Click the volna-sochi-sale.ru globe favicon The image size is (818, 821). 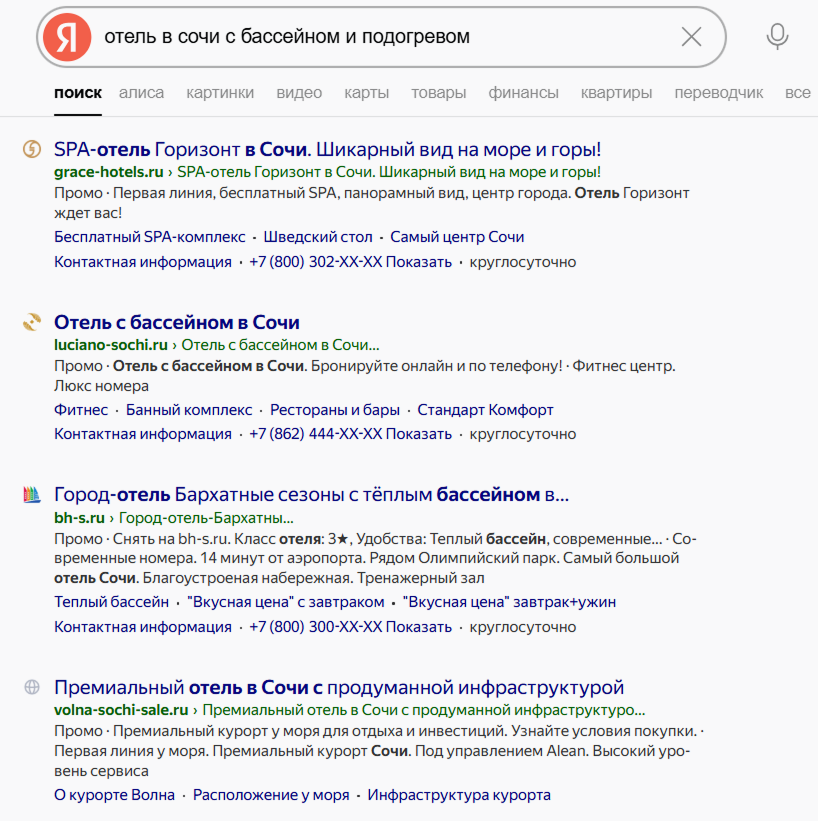click(32, 687)
